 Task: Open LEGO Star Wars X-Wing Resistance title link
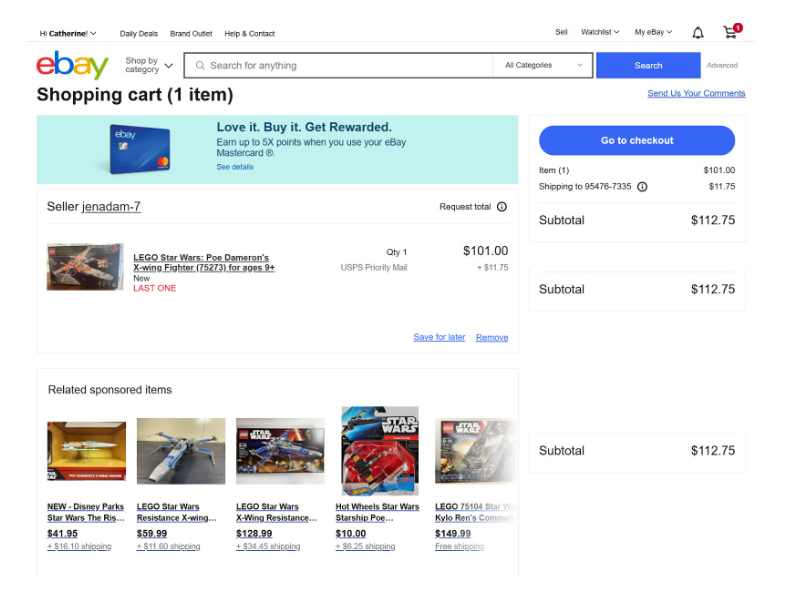coord(277,512)
